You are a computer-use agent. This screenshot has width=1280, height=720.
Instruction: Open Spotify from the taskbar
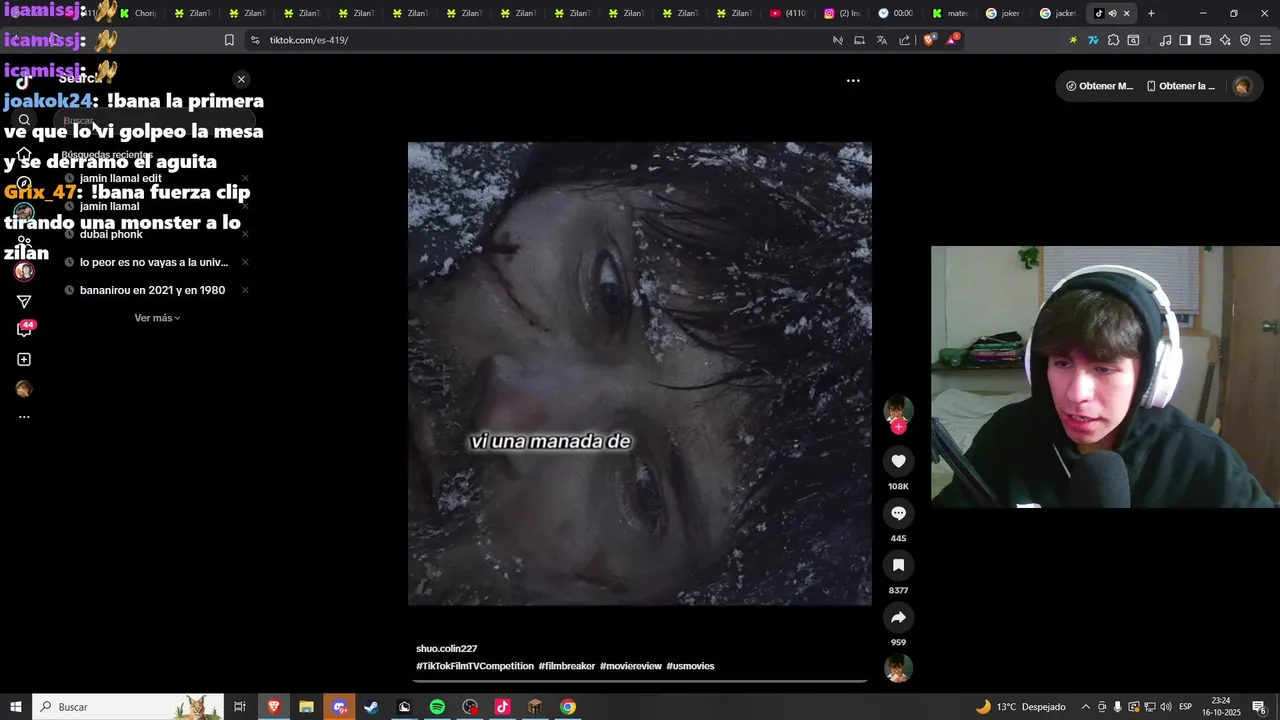coord(437,707)
